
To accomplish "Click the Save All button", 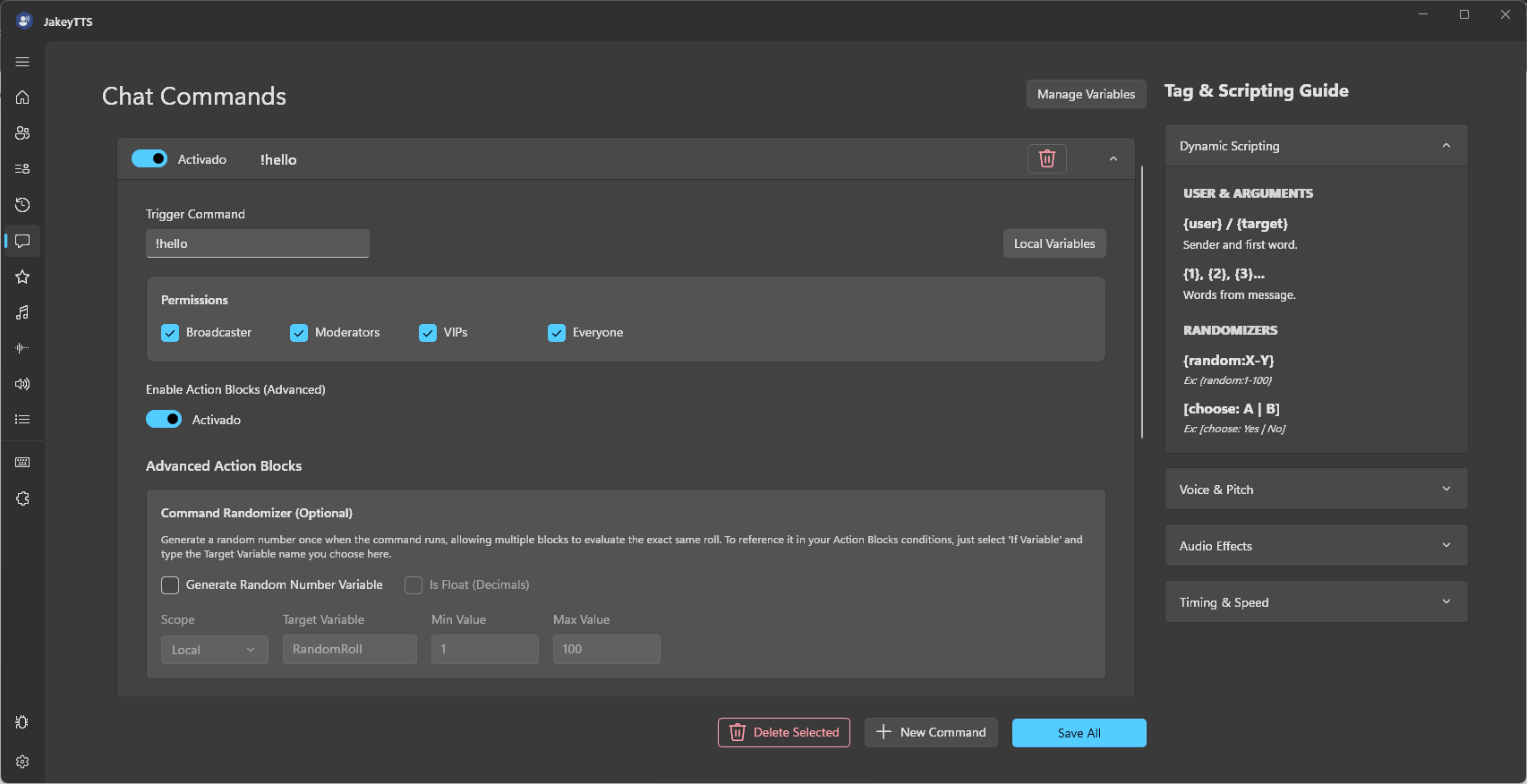I will point(1079,733).
